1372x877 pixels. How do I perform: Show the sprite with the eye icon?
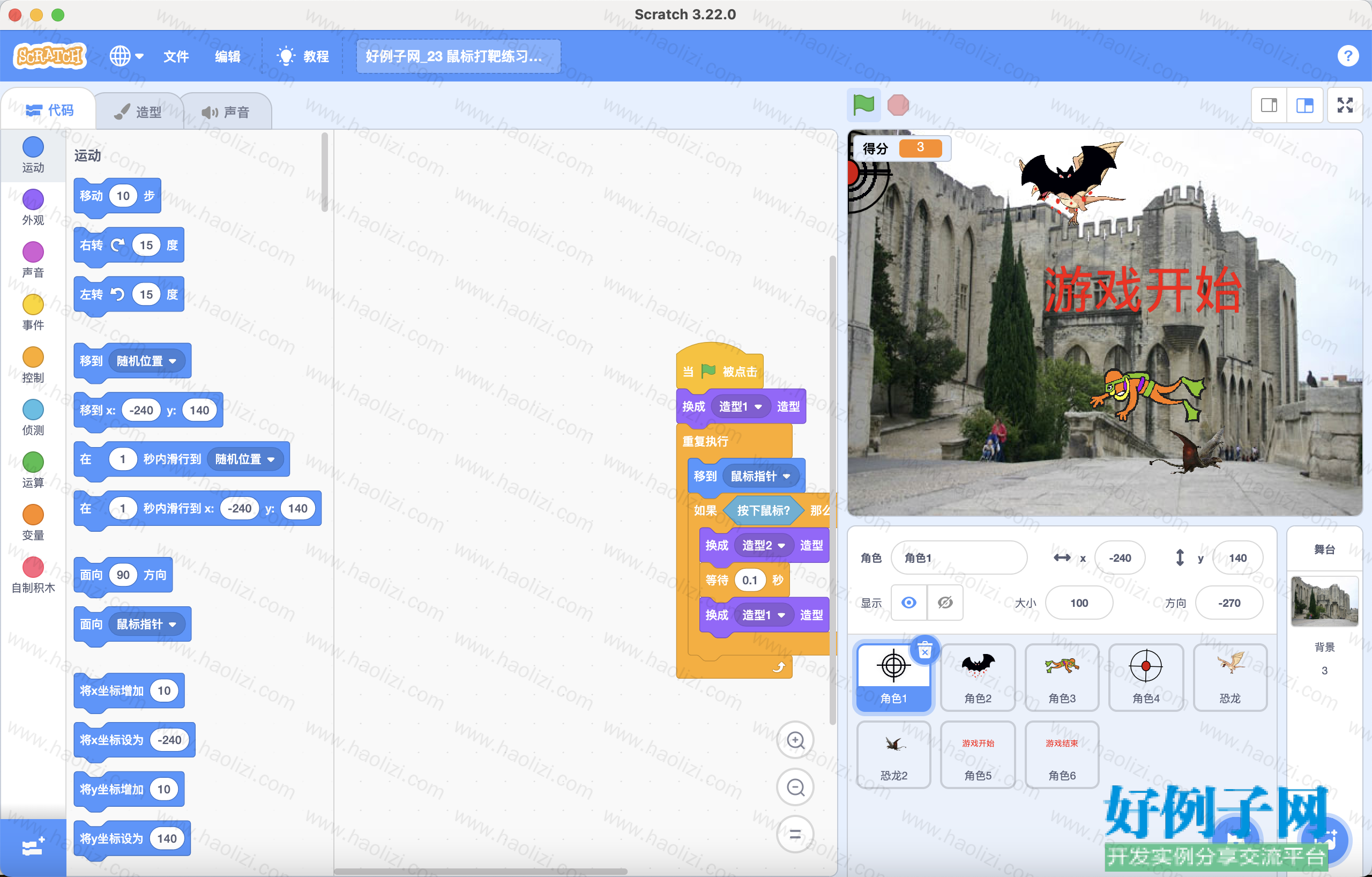tap(909, 603)
